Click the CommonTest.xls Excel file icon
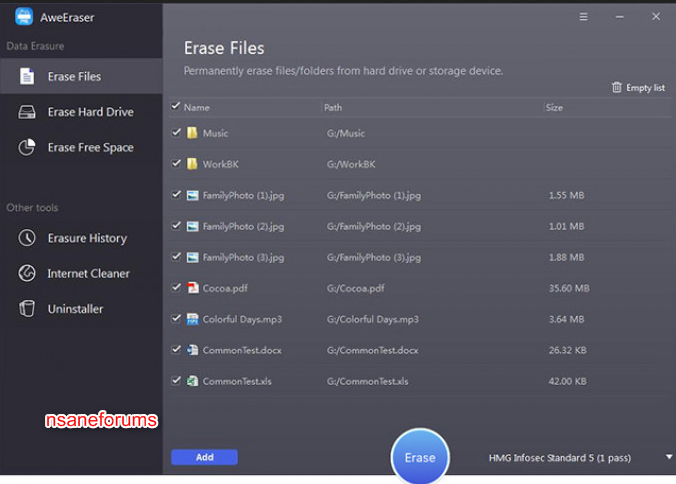The width and height of the screenshot is (676, 484). pos(192,381)
